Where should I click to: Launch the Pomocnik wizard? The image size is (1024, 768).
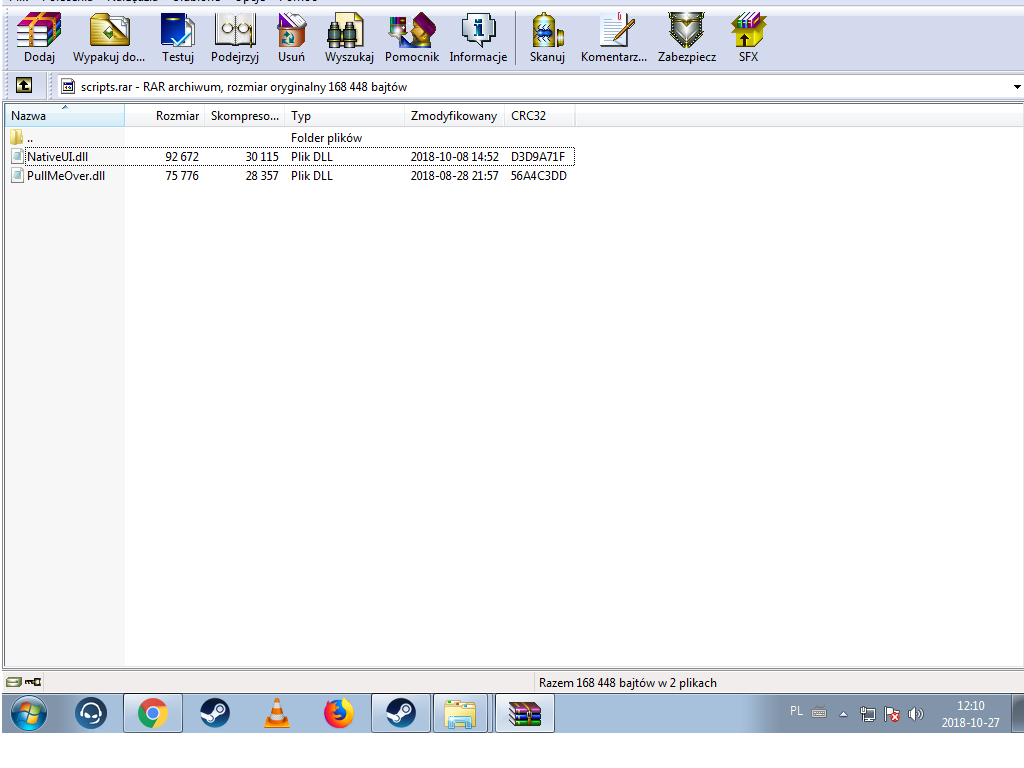411,38
